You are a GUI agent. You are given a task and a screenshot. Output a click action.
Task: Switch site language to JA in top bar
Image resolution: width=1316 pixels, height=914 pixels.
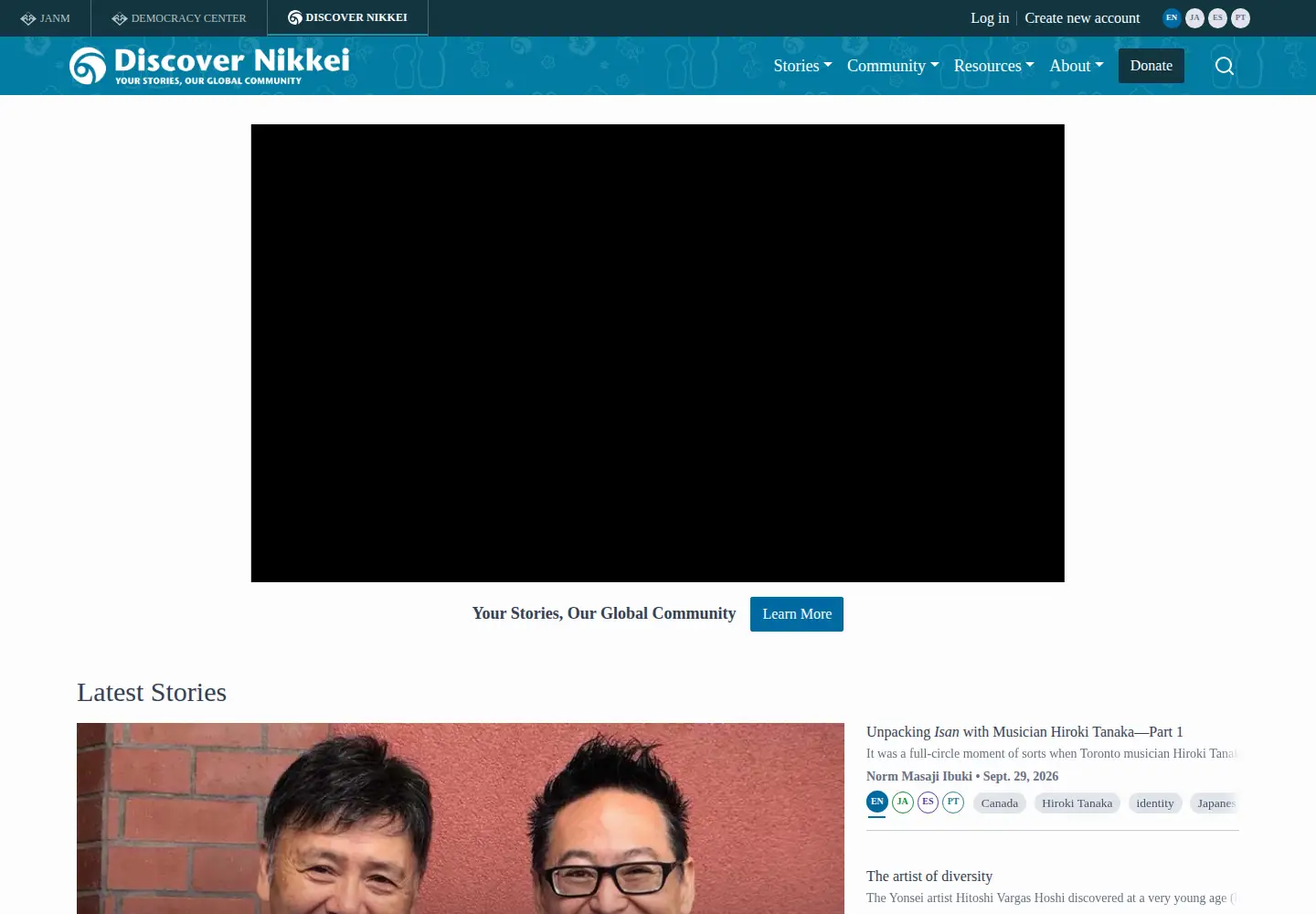tap(1194, 18)
